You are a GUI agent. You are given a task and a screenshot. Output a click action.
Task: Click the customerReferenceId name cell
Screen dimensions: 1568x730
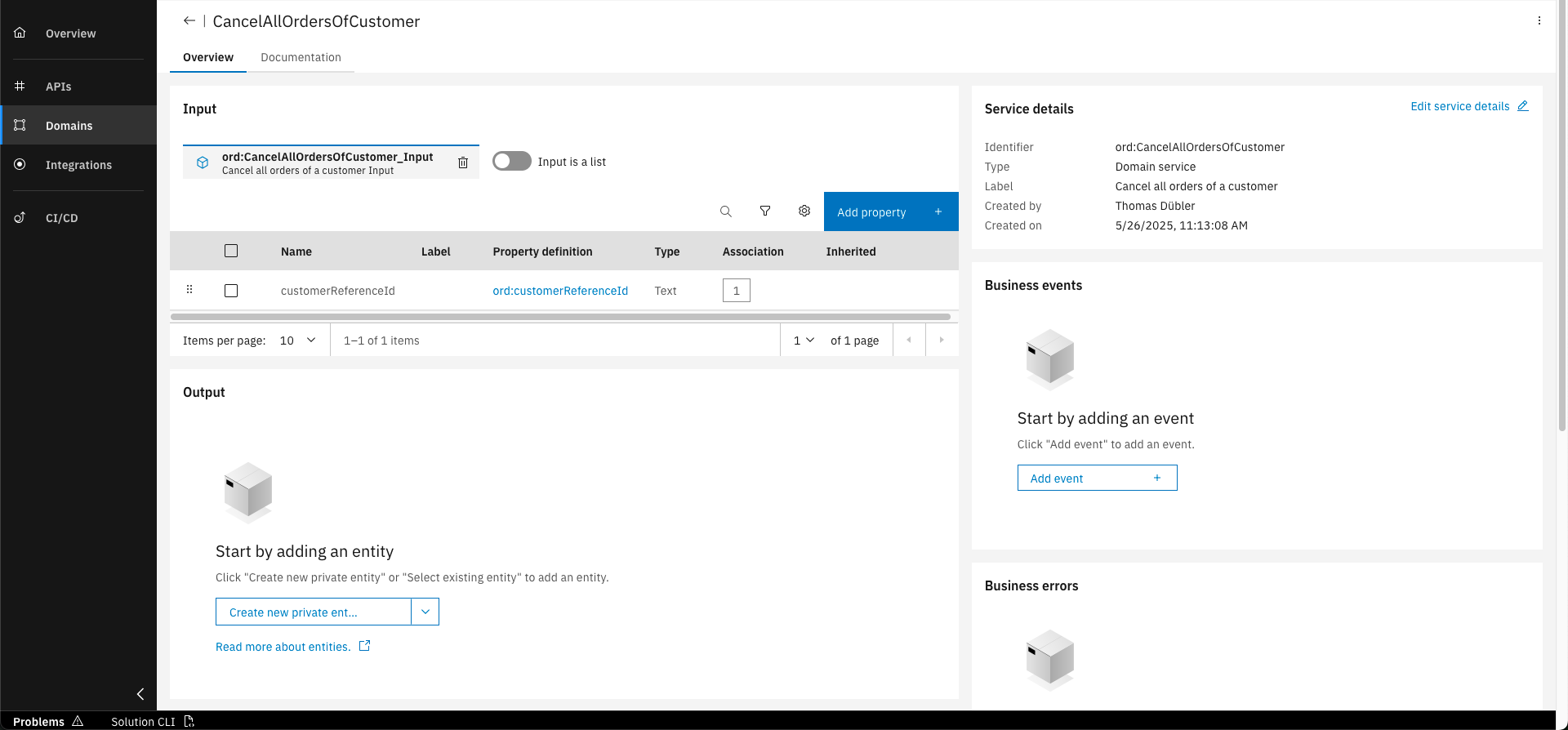click(x=337, y=291)
